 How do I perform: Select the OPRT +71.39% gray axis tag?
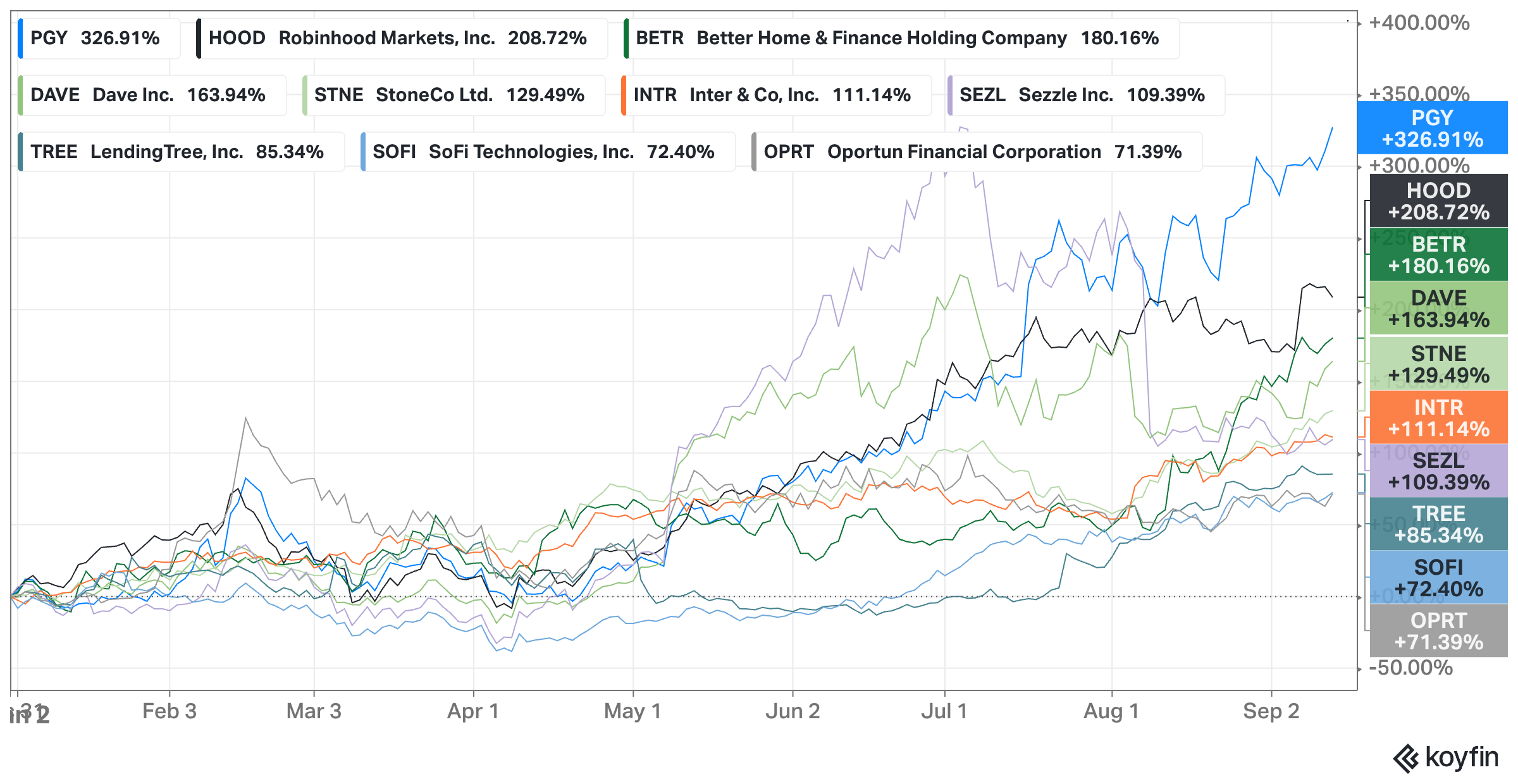1439,630
